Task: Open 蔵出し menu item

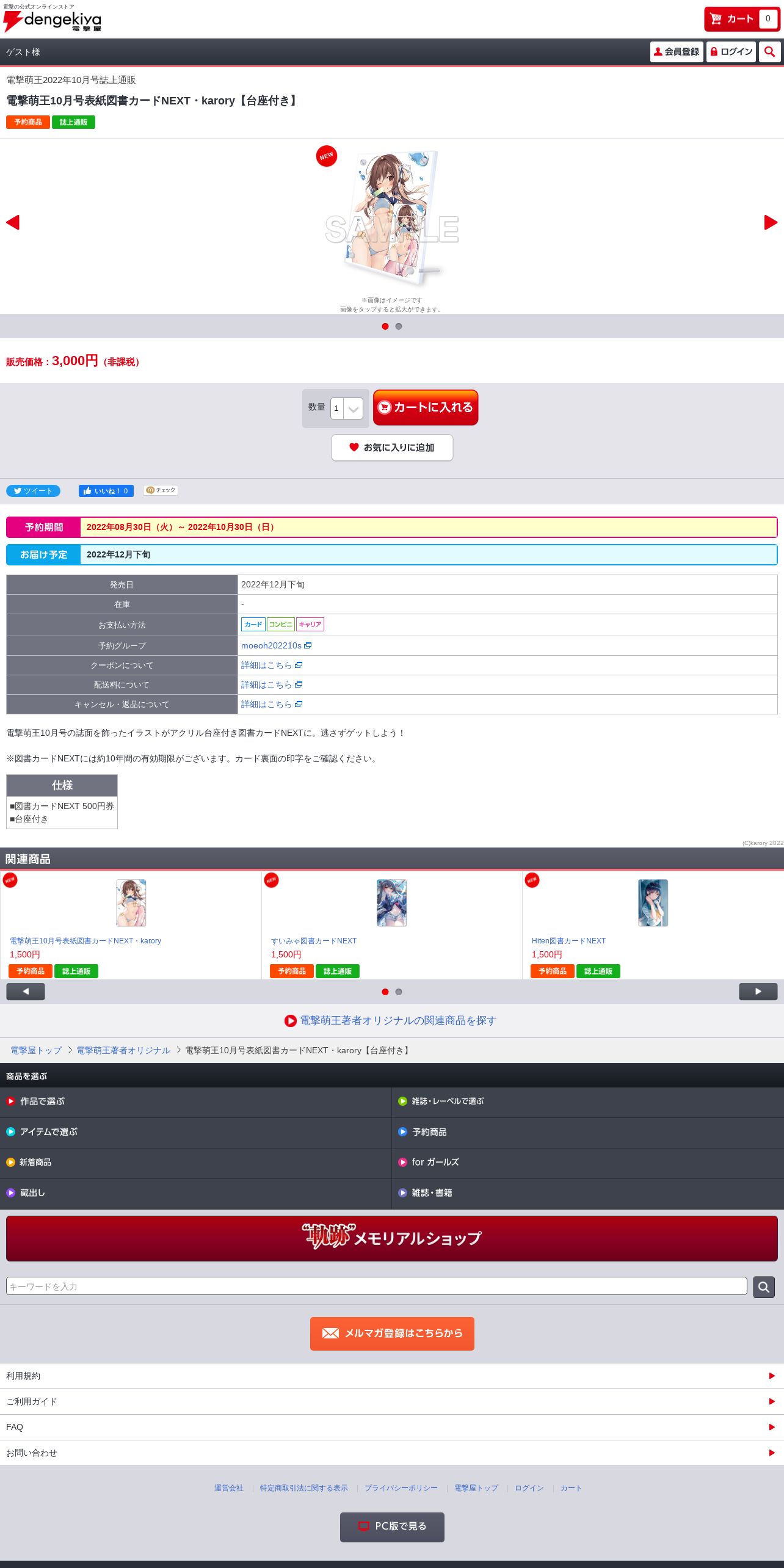Action: [195, 1193]
